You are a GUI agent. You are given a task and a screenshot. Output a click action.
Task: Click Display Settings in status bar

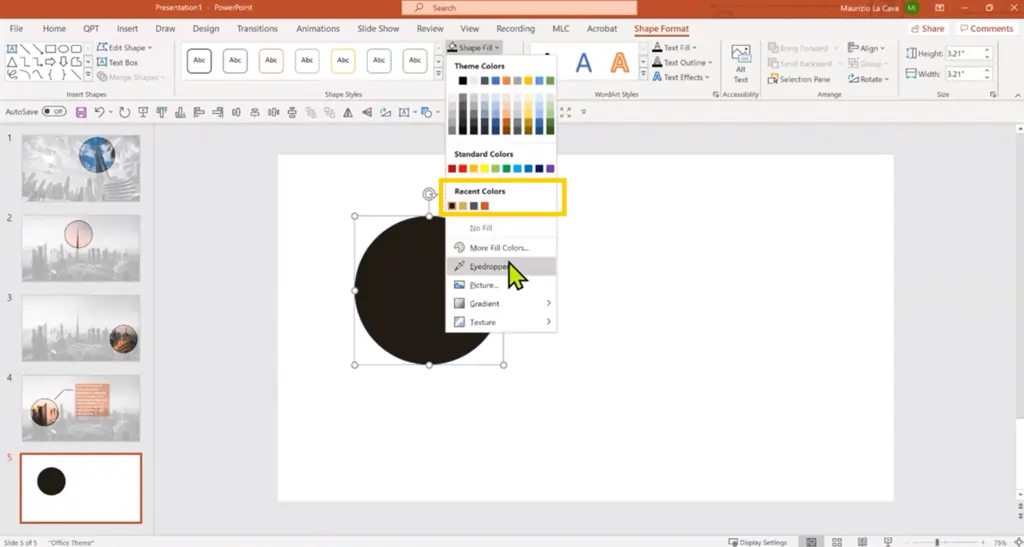pos(756,542)
